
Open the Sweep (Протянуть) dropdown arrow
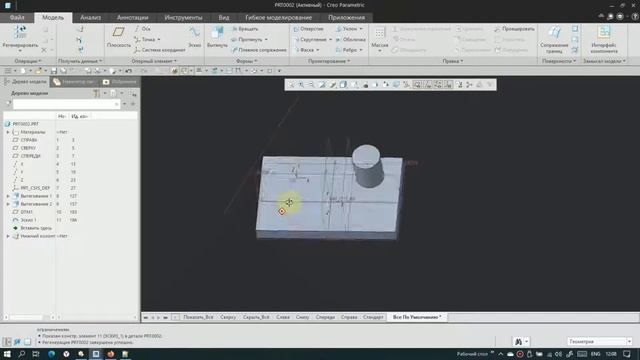tap(266, 40)
